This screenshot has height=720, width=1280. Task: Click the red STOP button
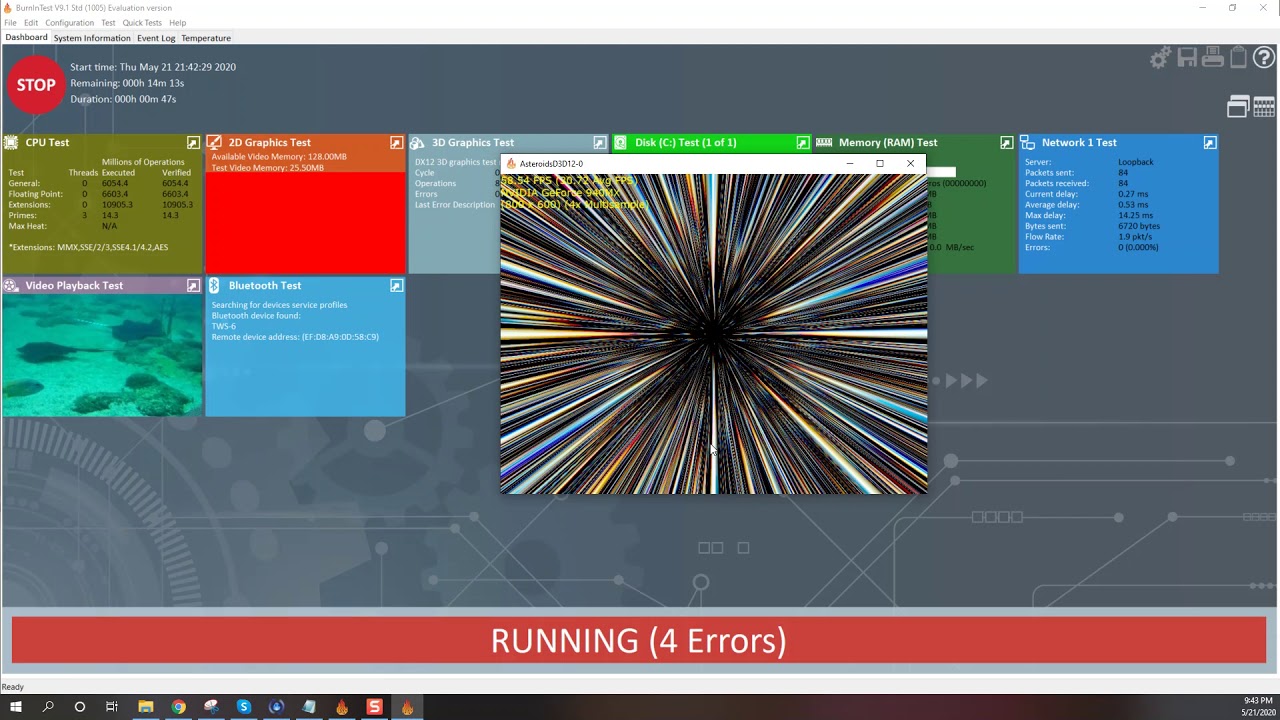pyautogui.click(x=36, y=85)
